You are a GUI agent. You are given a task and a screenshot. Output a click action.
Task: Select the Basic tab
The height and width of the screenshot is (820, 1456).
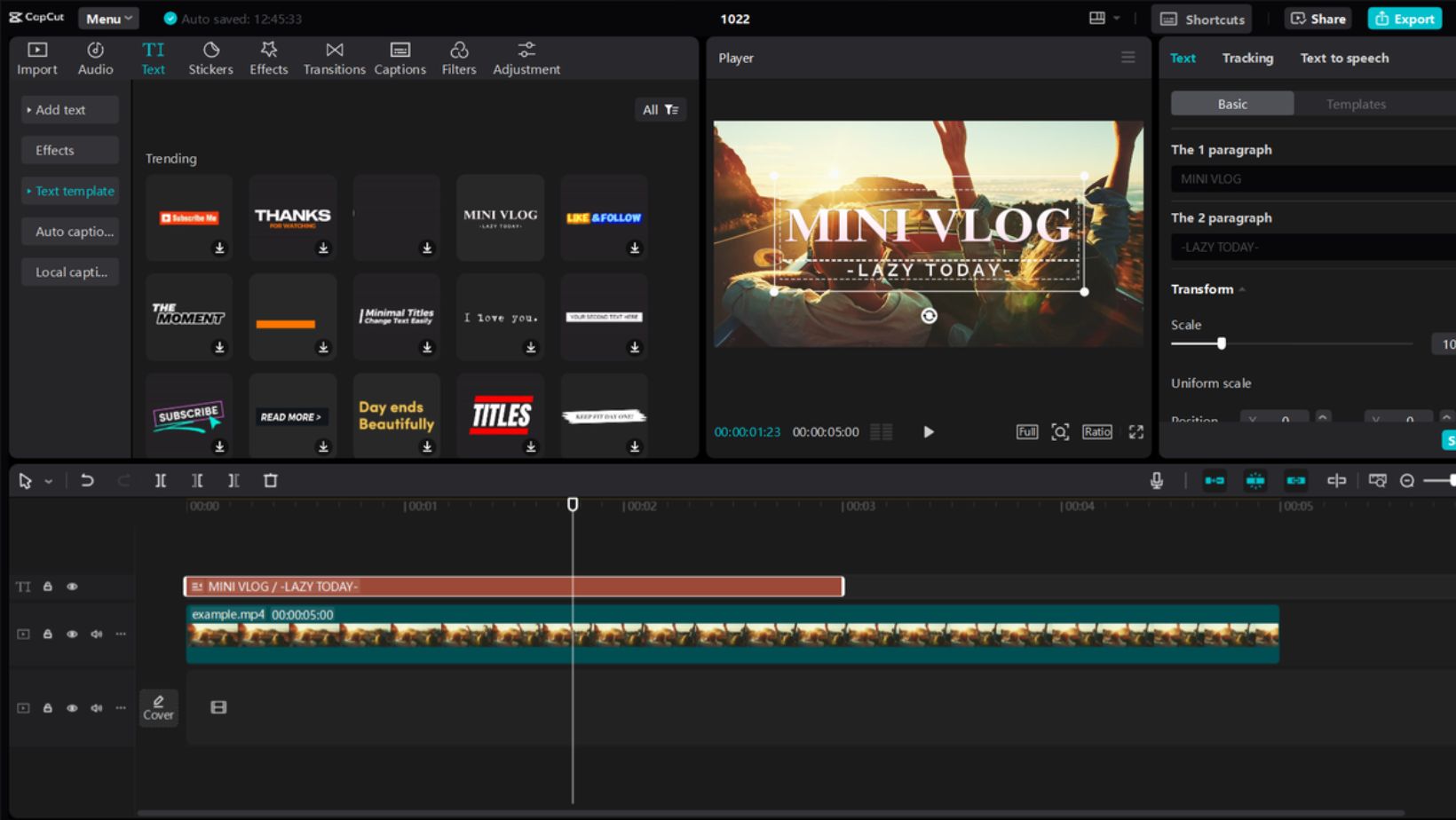[x=1232, y=104]
